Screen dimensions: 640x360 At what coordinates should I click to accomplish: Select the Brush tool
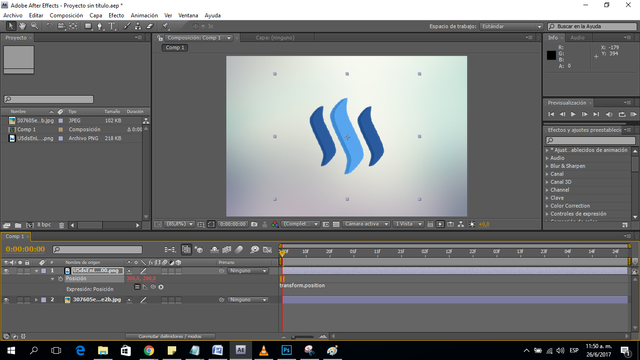coord(127,26)
